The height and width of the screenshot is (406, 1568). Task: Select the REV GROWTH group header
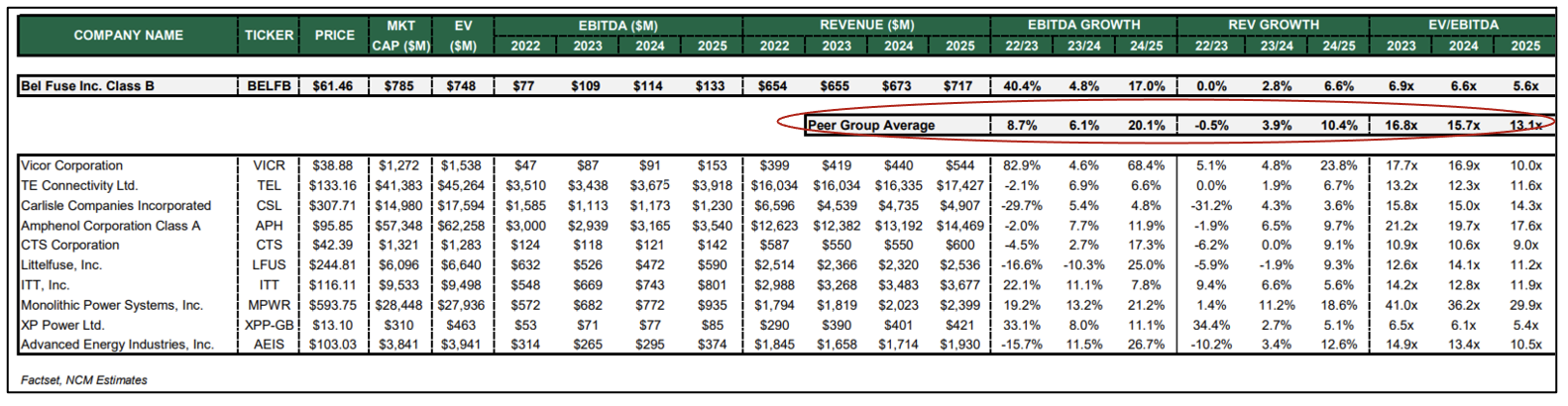coord(1274,25)
